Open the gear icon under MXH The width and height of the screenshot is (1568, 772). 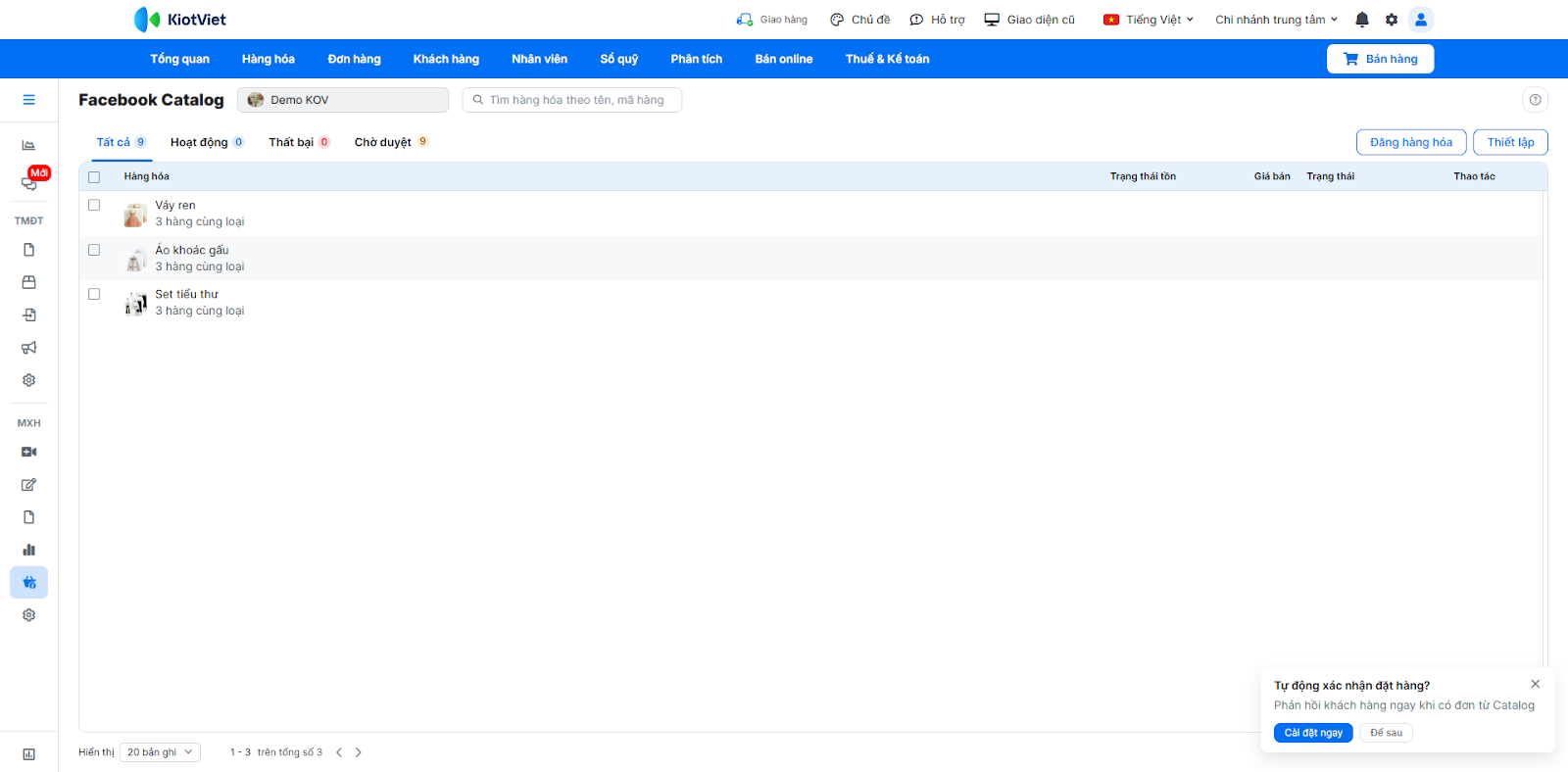point(29,615)
